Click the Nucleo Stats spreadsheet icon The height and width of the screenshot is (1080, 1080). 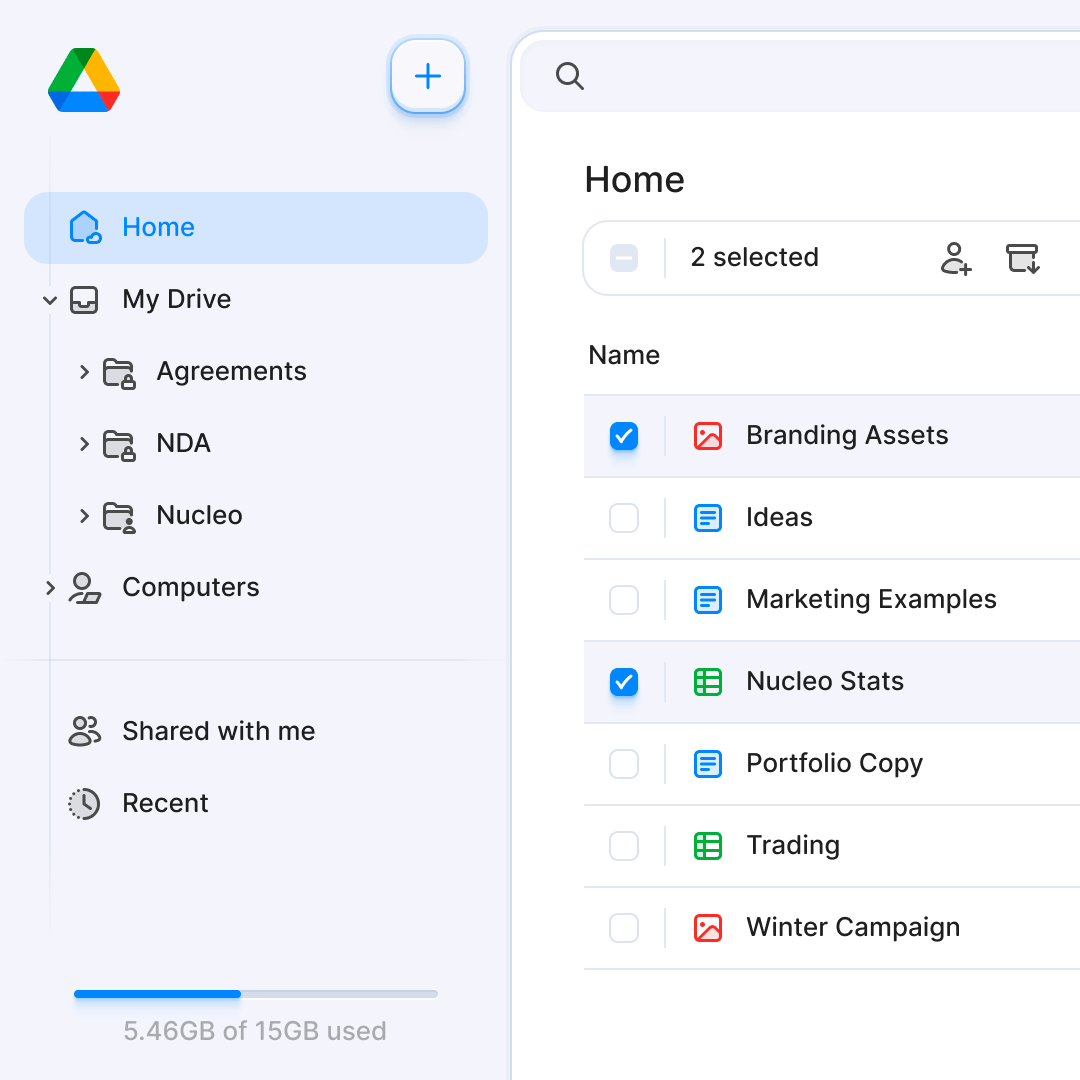click(x=708, y=682)
